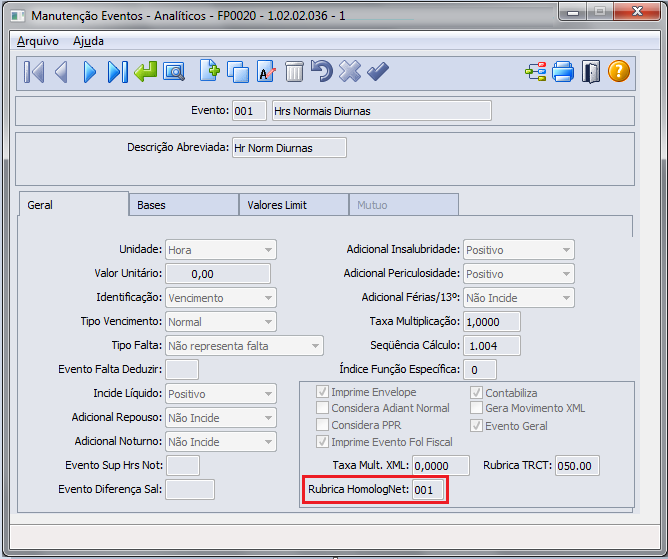The width and height of the screenshot is (668, 559).
Task: Open the Adicional Noturno dropdown
Action: (x=221, y=442)
